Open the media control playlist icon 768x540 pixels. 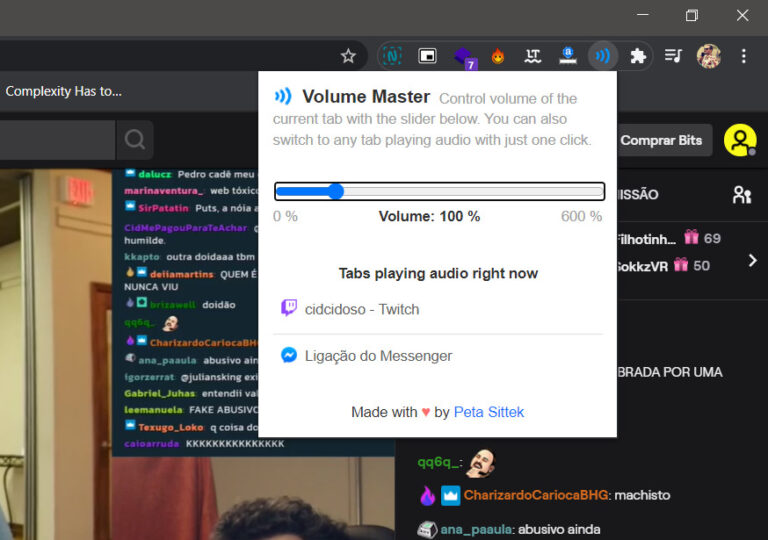[673, 56]
